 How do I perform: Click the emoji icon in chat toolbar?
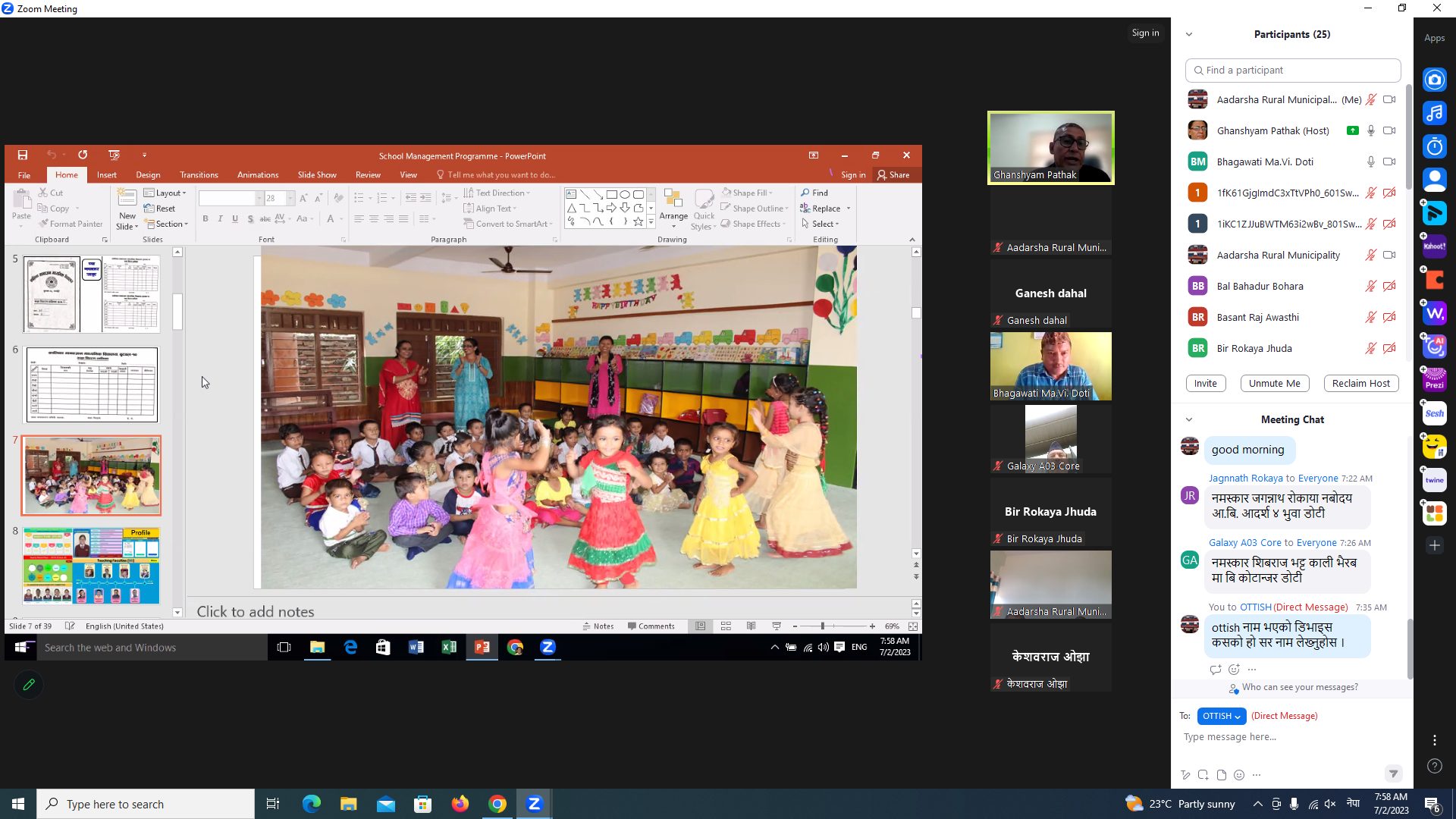pos(1239,775)
